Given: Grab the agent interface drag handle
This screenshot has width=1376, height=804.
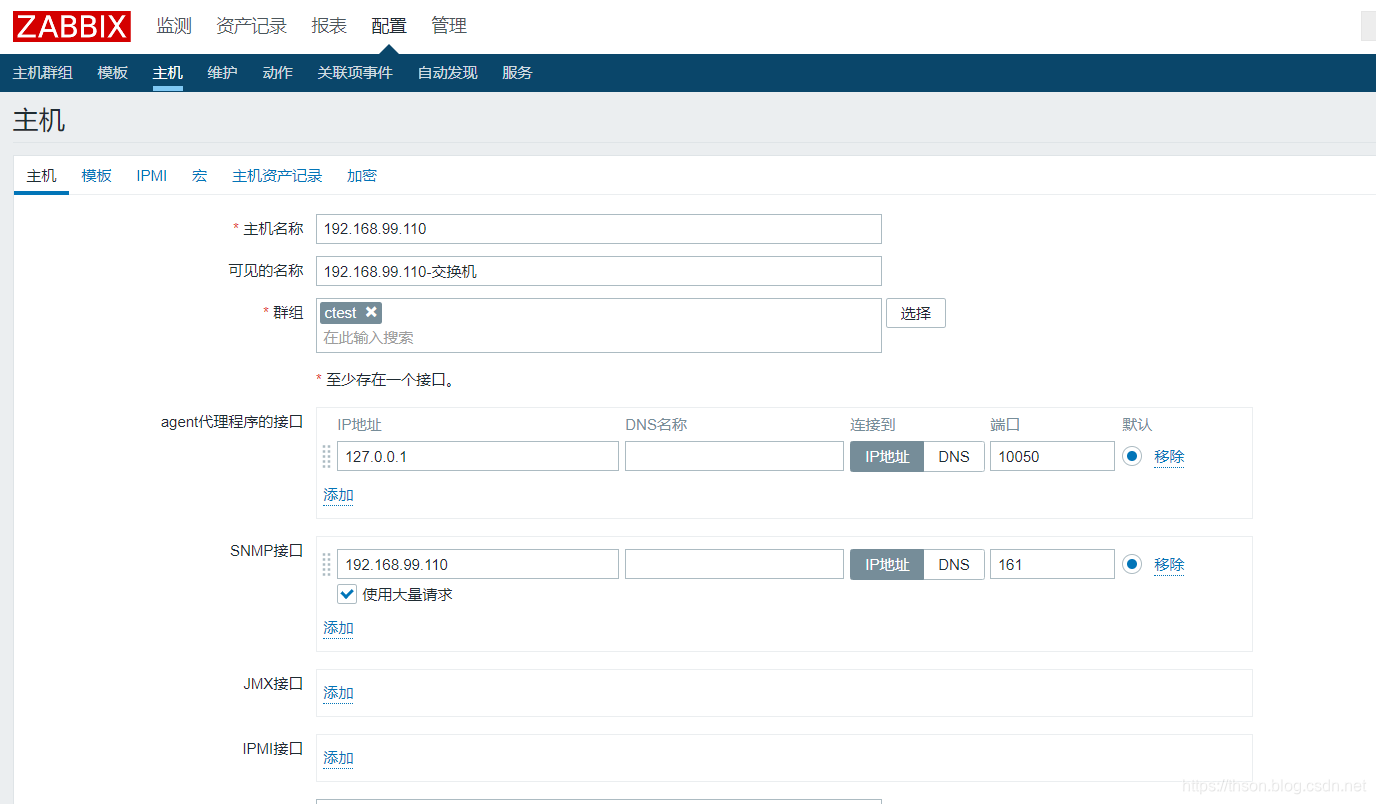Looking at the screenshot, I should pyautogui.click(x=326, y=456).
